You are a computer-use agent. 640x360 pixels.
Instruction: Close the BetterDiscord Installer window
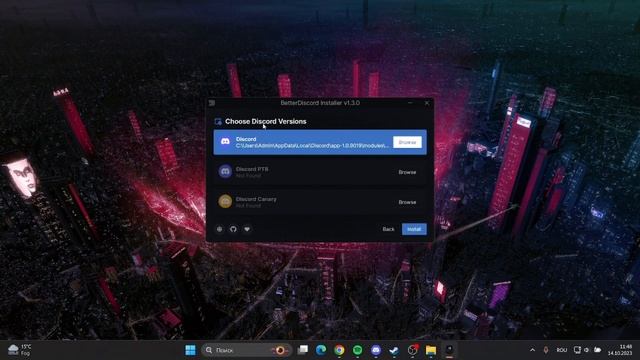coord(427,103)
